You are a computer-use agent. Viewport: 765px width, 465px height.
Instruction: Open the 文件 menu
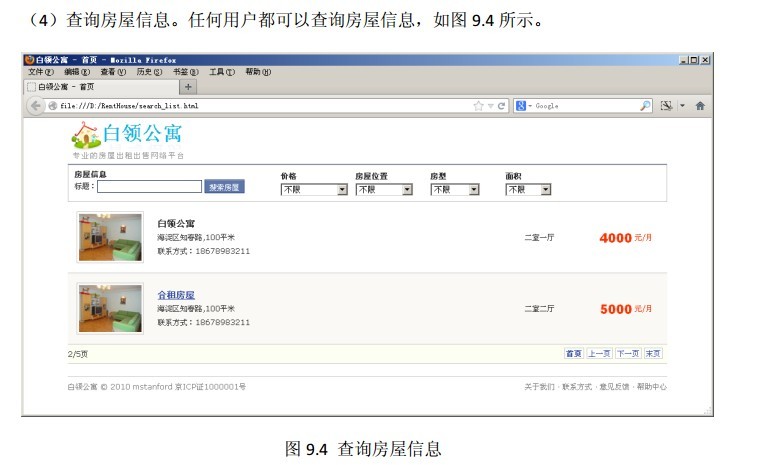pyautogui.click(x=41, y=72)
